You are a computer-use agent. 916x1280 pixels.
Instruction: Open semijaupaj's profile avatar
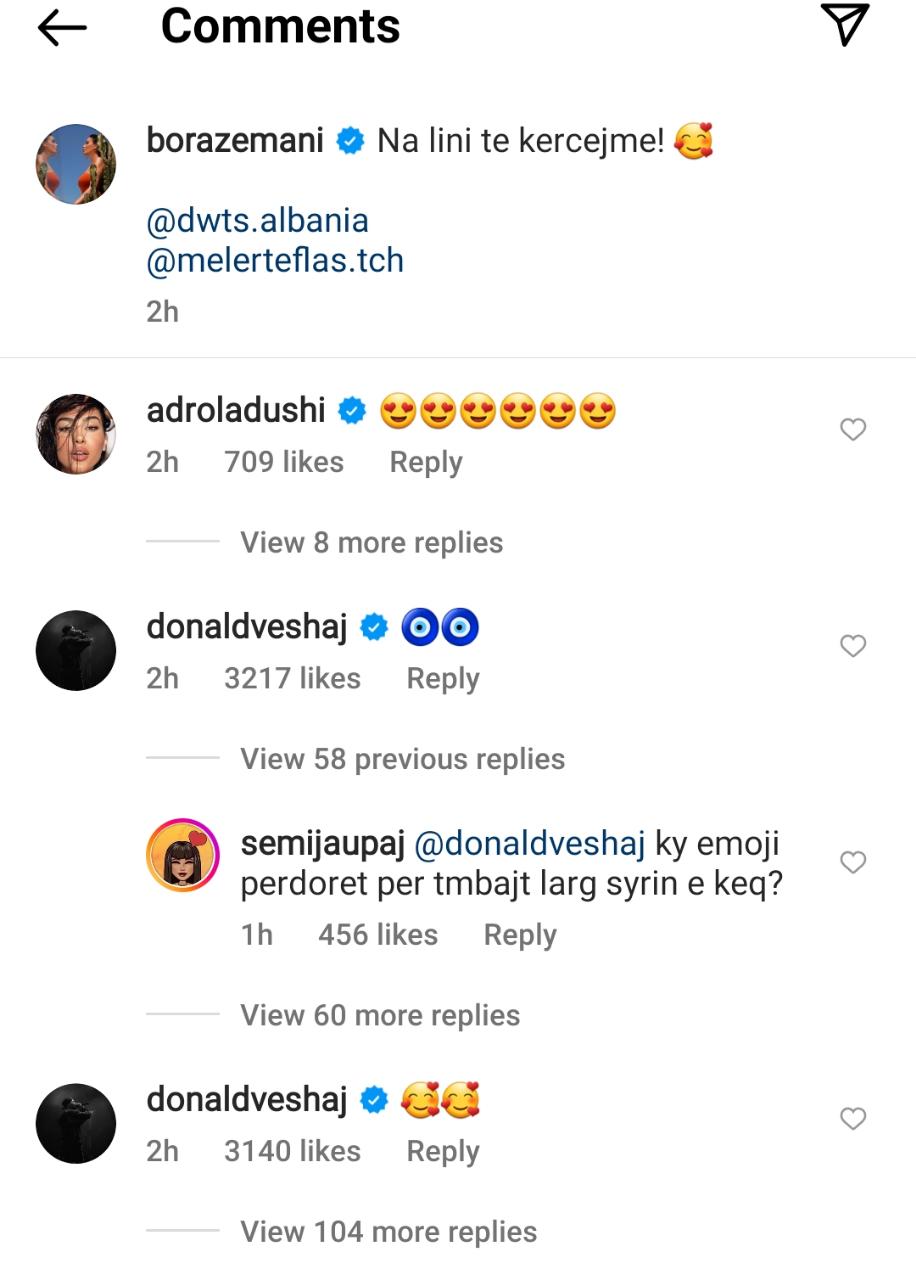[183, 853]
